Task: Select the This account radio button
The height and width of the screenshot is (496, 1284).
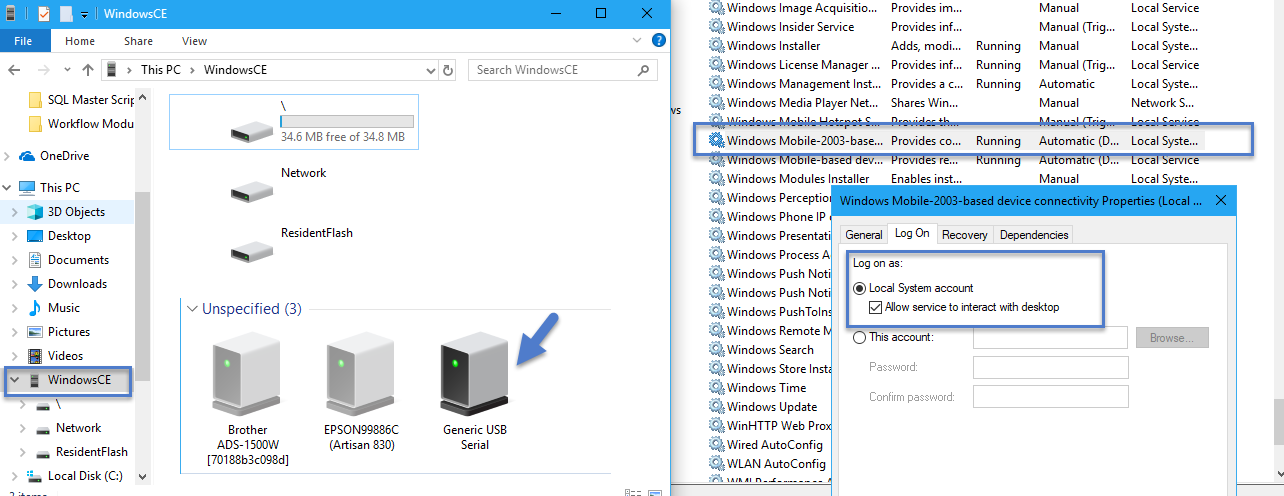Action: 860,338
